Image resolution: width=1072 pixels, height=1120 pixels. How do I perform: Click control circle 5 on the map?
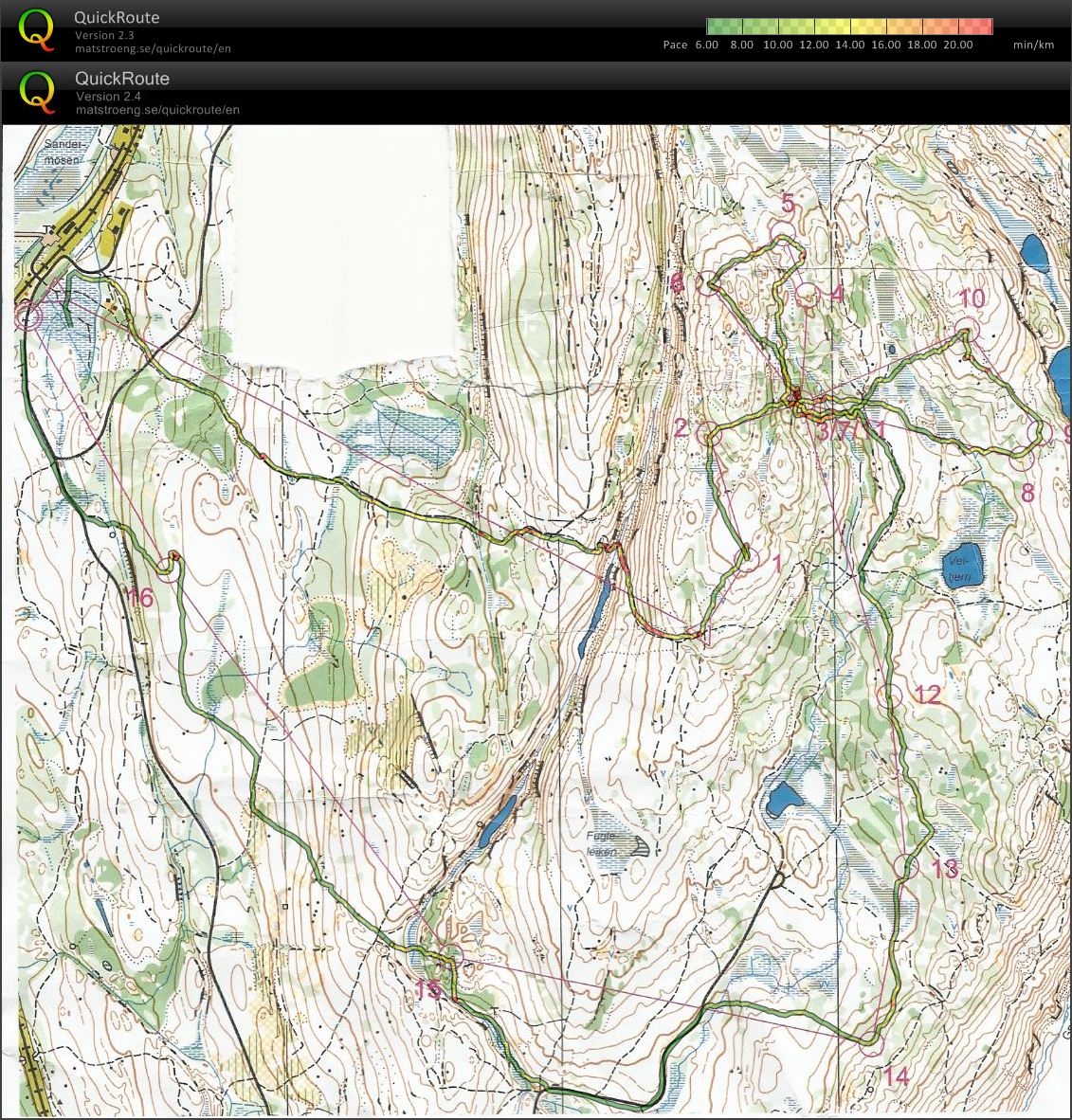click(x=783, y=234)
